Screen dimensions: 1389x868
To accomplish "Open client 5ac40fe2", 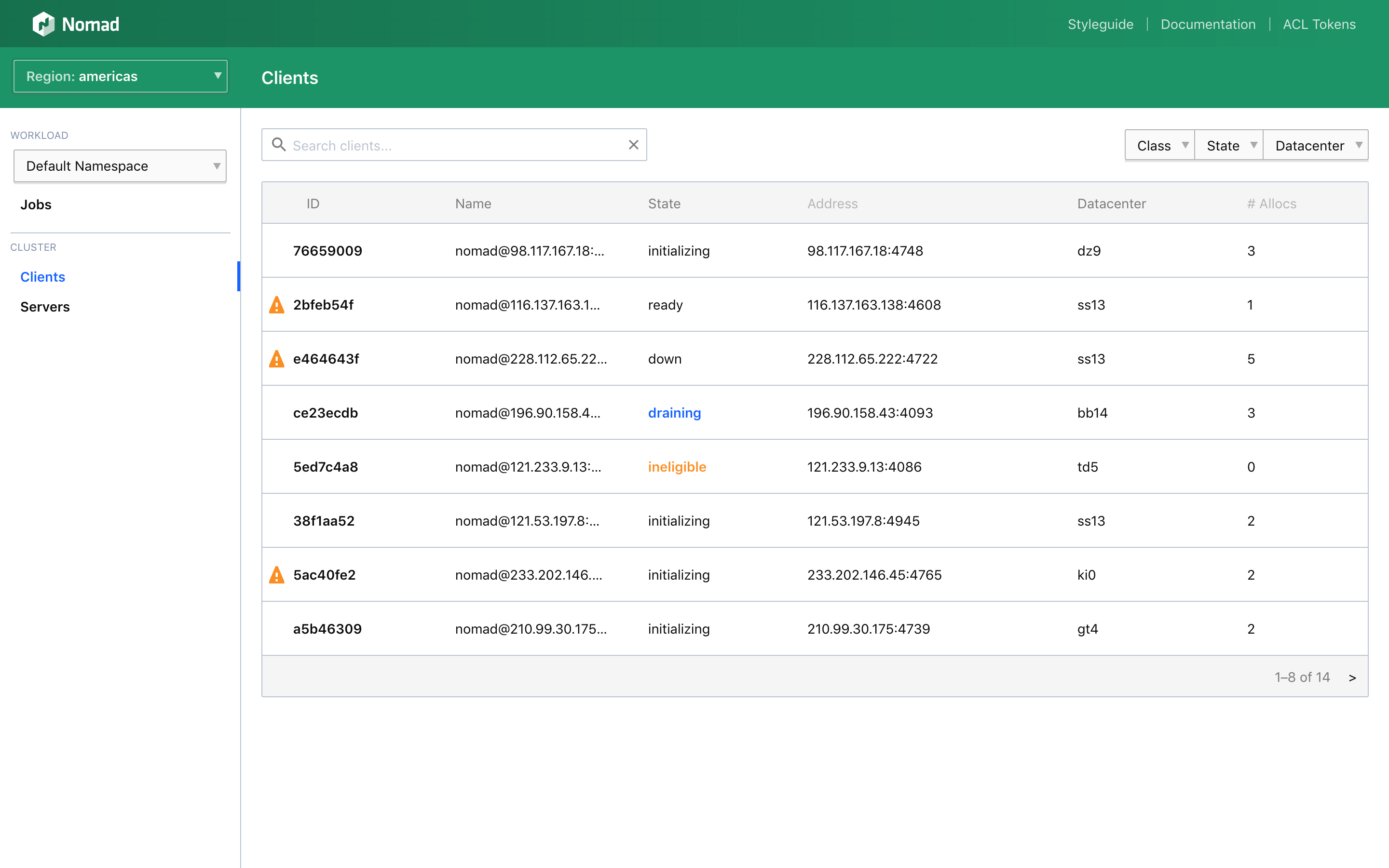I will pyautogui.click(x=324, y=575).
